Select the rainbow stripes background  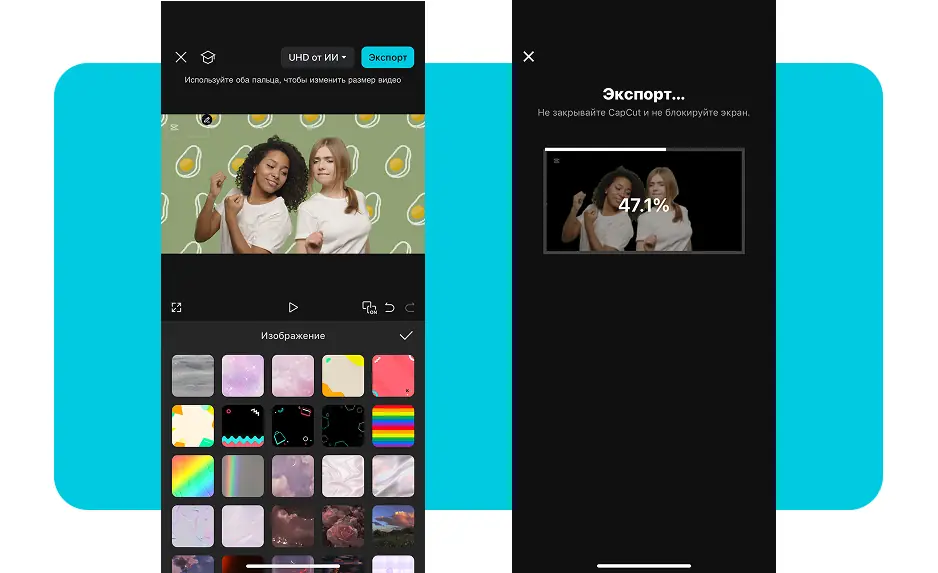(393, 426)
